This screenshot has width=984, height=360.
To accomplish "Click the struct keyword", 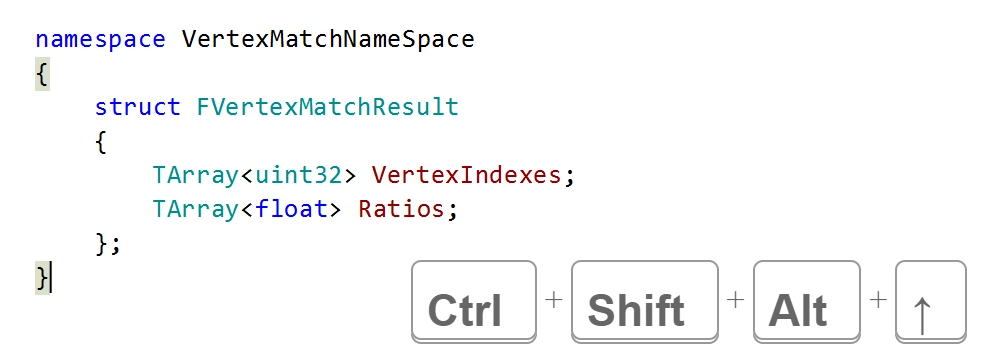I will pos(137,107).
